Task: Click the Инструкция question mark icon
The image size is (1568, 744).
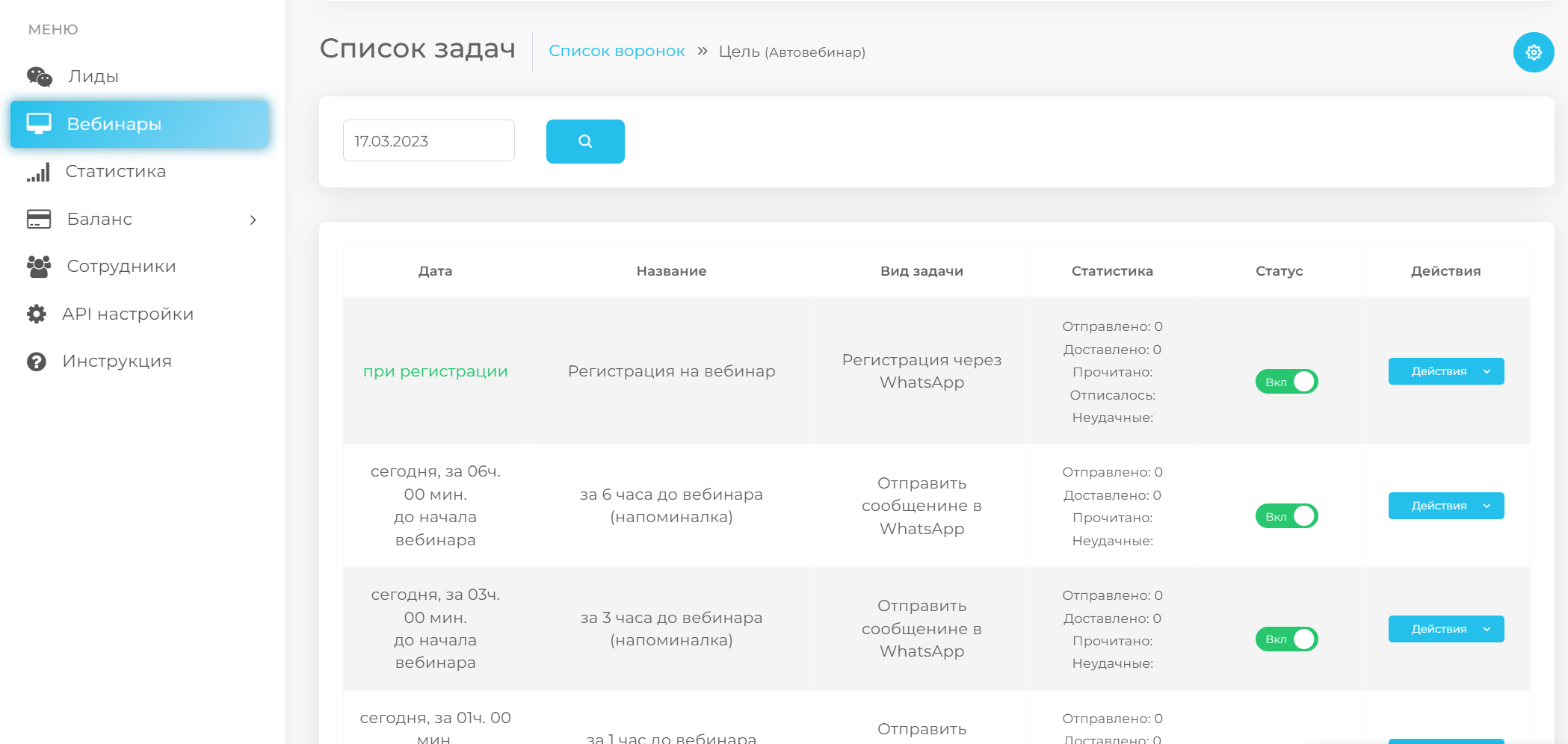Action: coord(37,362)
